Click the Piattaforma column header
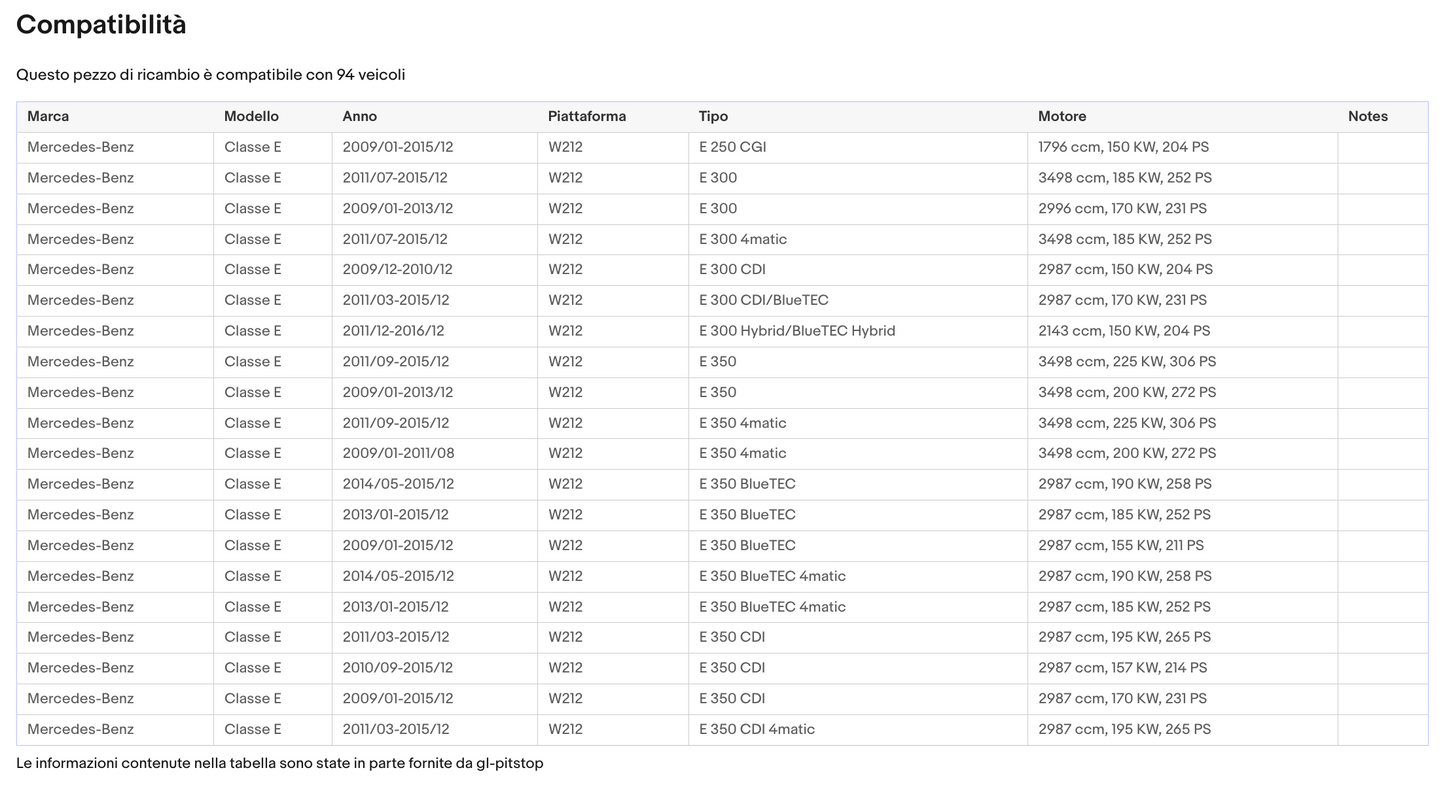The width and height of the screenshot is (1445, 785). click(613, 117)
